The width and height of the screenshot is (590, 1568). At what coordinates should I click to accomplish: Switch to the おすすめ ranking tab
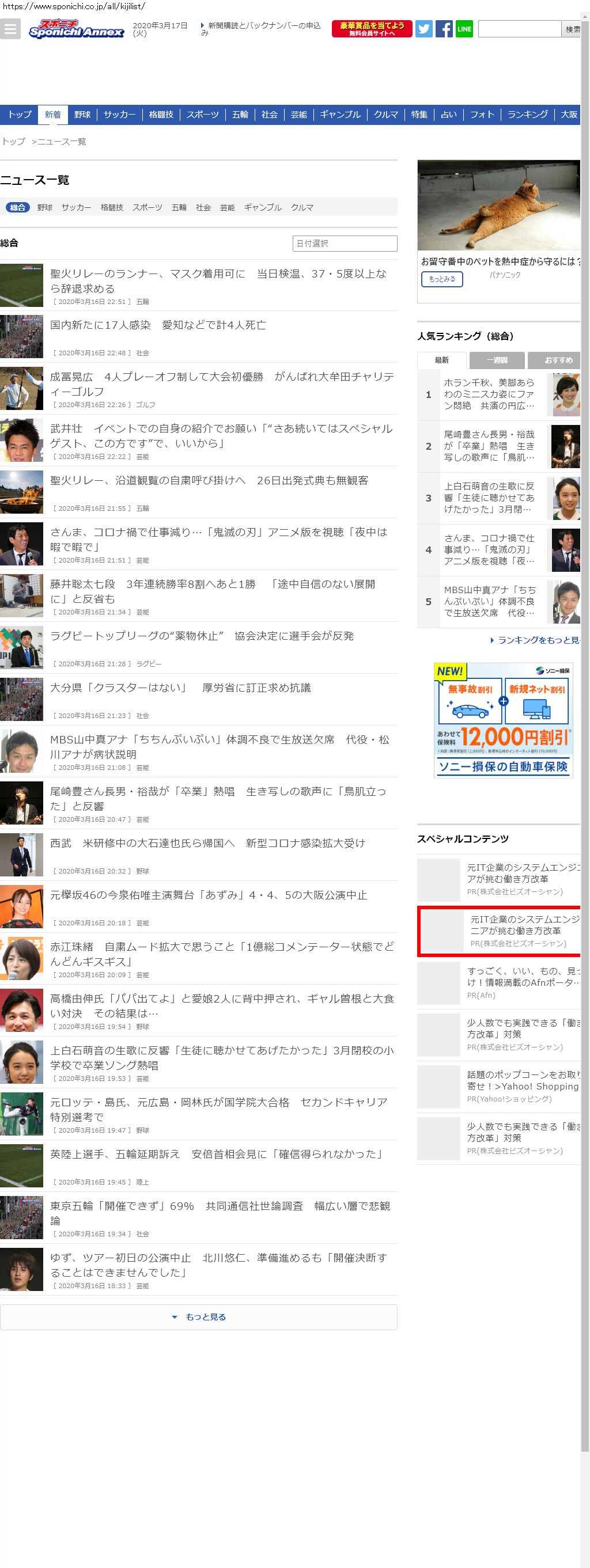coord(554,360)
